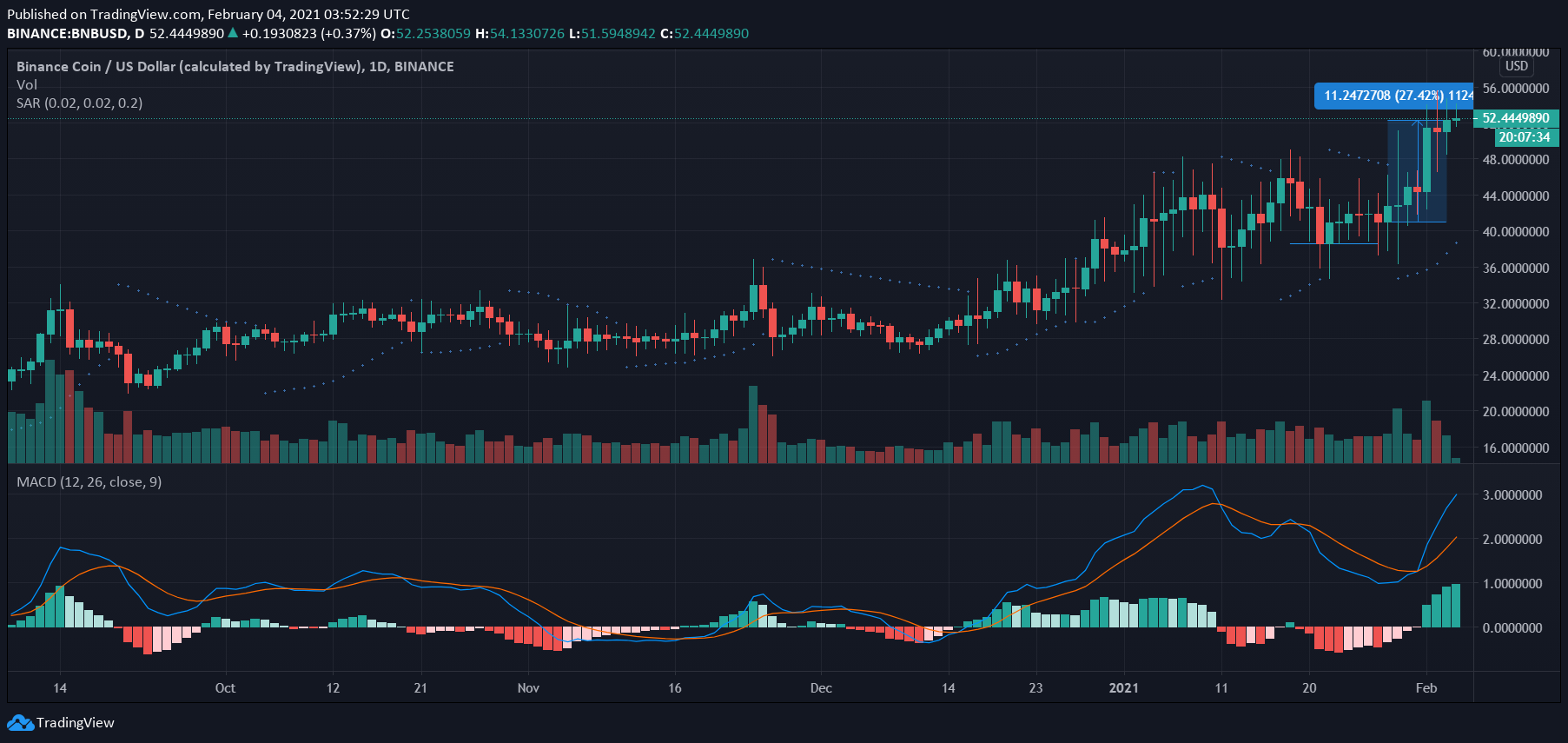
Task: Click the 48.0000000 price axis label
Action: click(x=1516, y=160)
